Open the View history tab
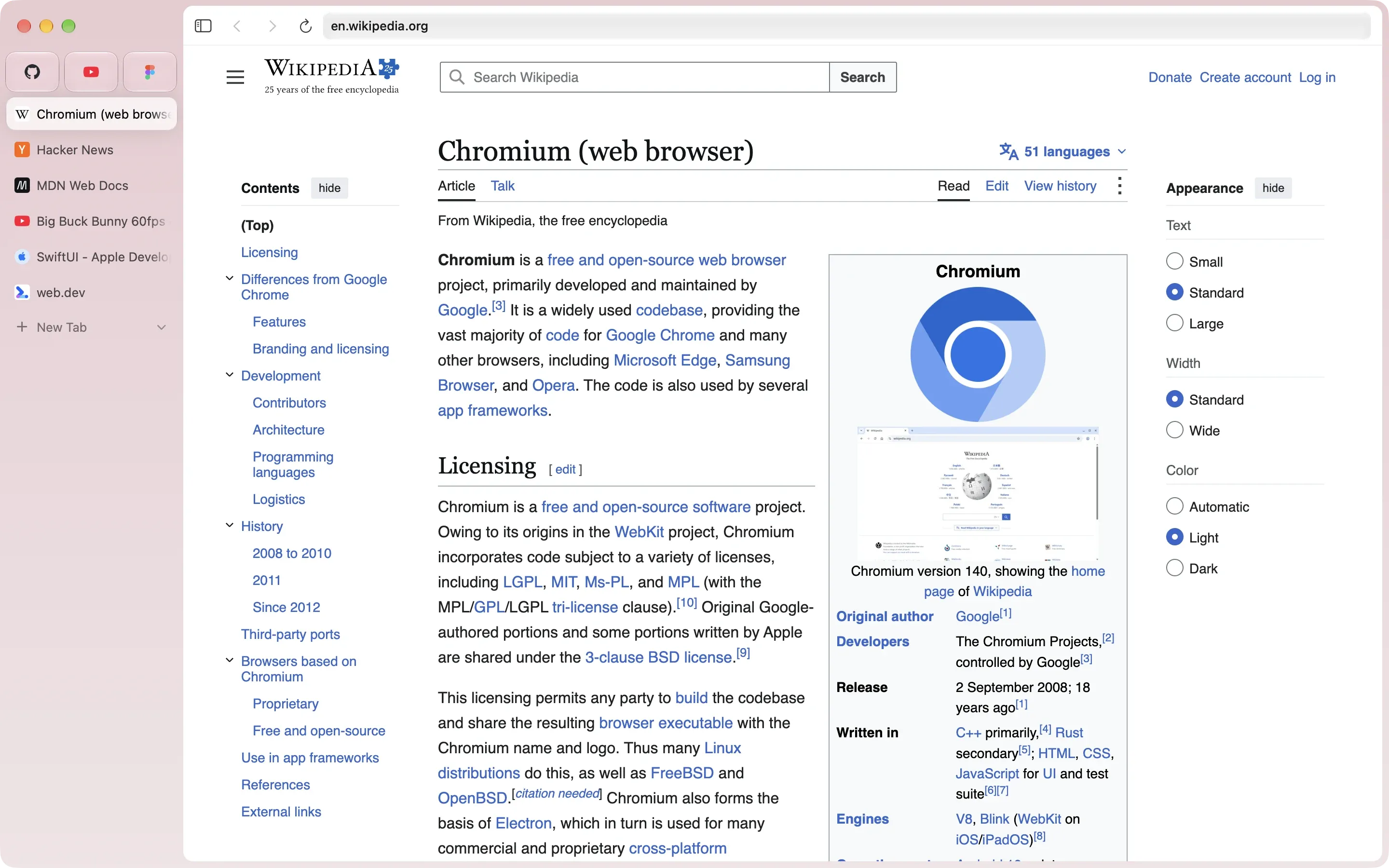Screen dimensions: 1389x868 [1060, 186]
